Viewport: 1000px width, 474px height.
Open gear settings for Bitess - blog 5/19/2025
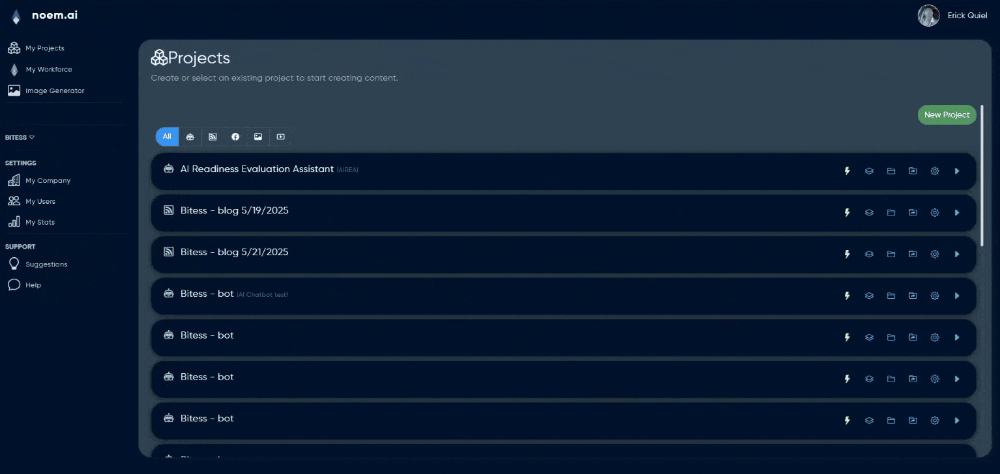pyautogui.click(x=935, y=212)
